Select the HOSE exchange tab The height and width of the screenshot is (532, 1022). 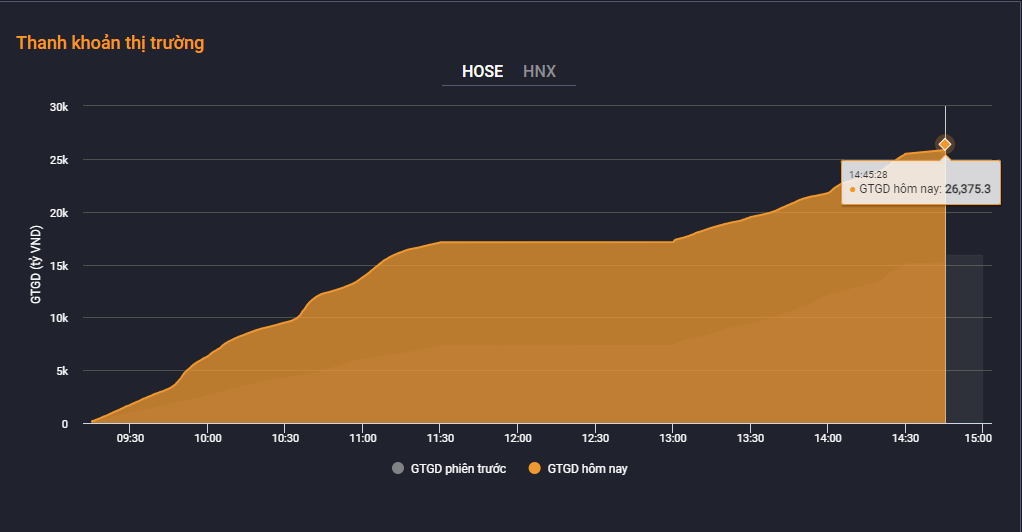point(482,71)
